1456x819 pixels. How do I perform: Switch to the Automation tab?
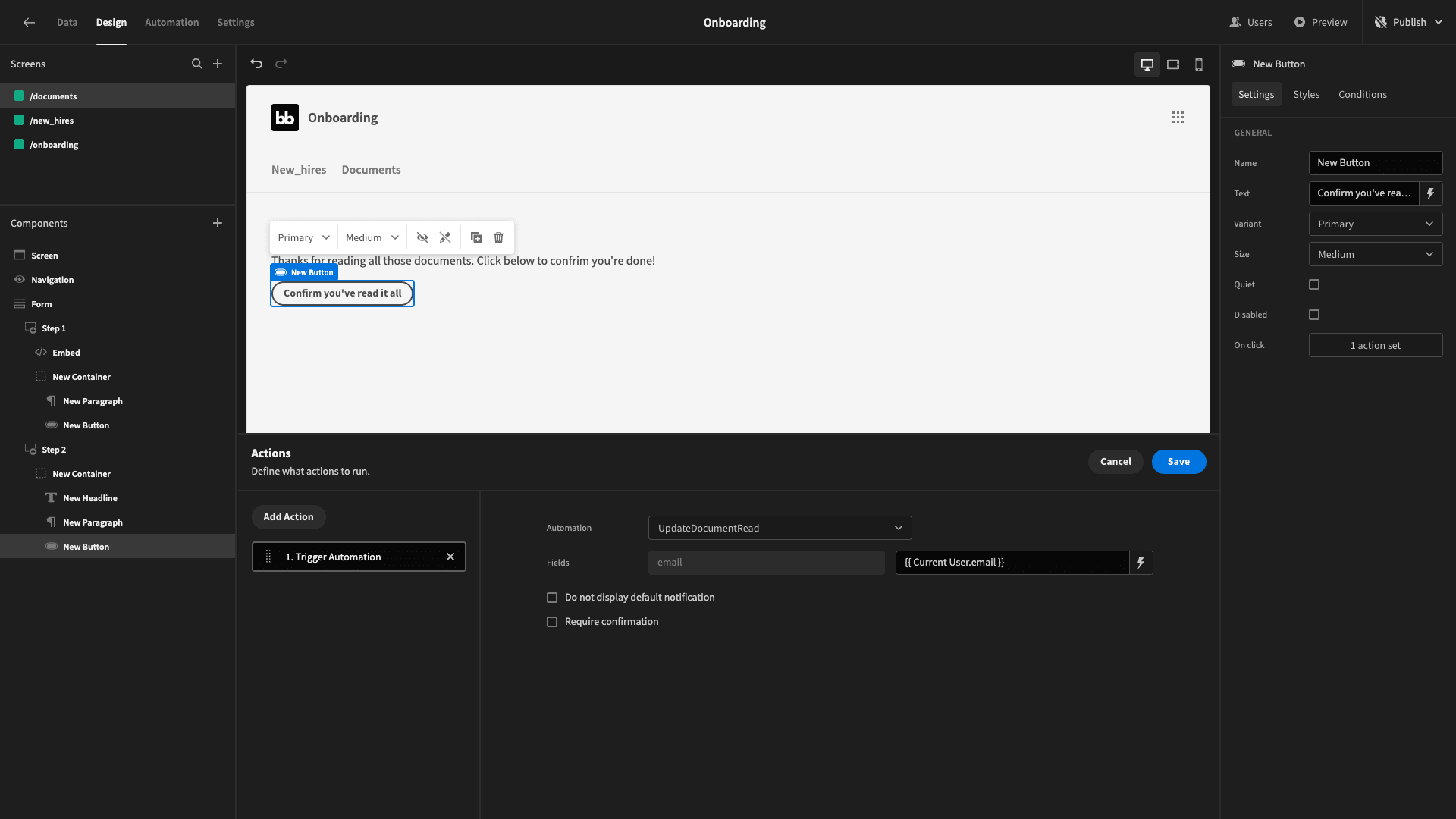tap(172, 23)
